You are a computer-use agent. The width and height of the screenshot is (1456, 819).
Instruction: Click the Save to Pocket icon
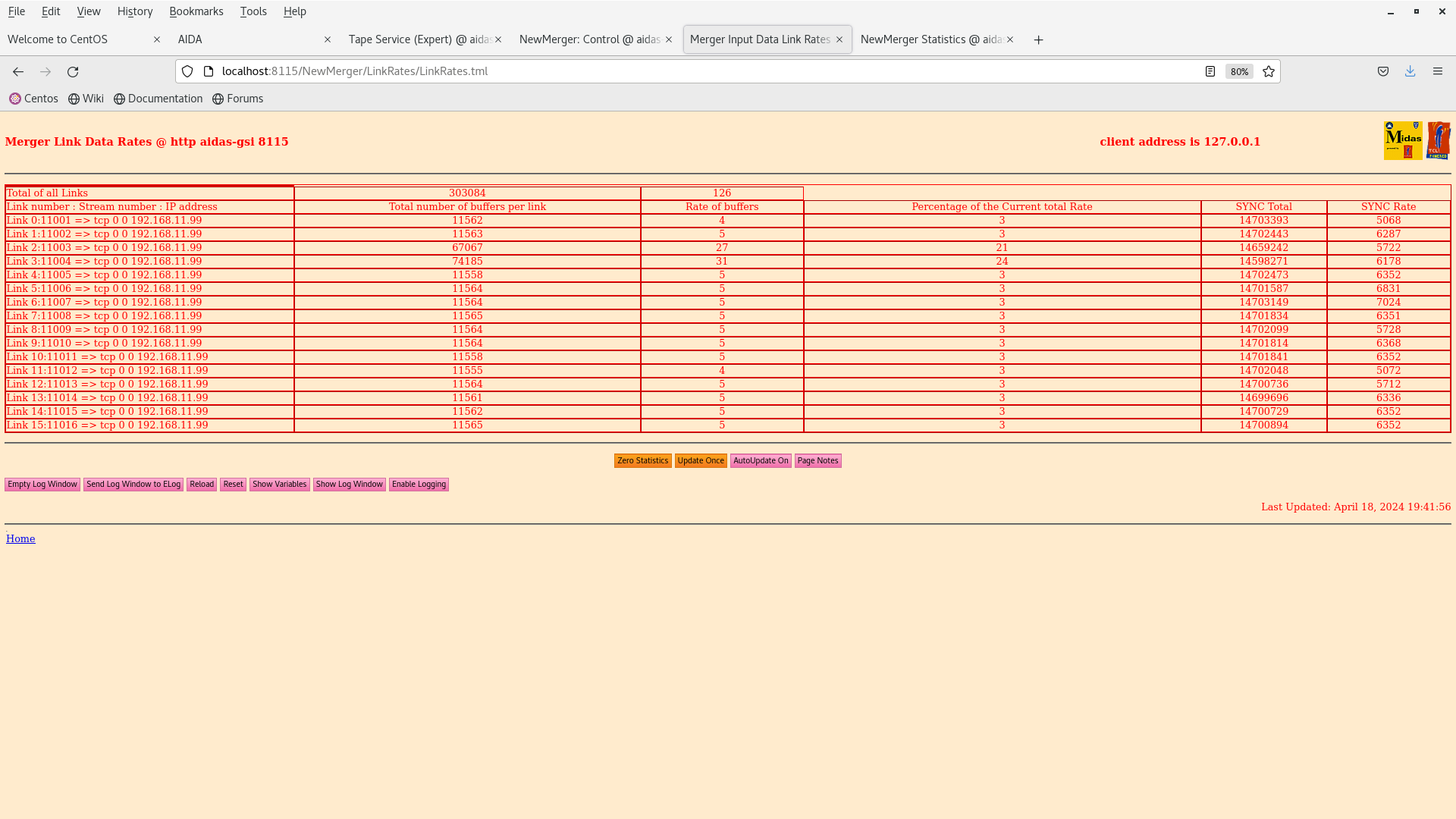tap(1383, 71)
